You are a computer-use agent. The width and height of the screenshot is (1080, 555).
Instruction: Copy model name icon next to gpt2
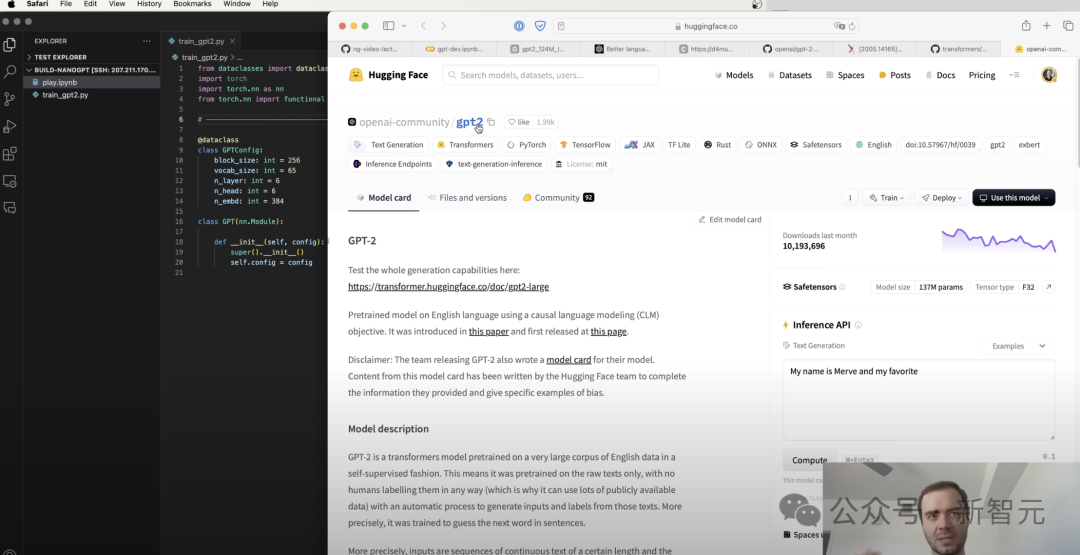[491, 123]
